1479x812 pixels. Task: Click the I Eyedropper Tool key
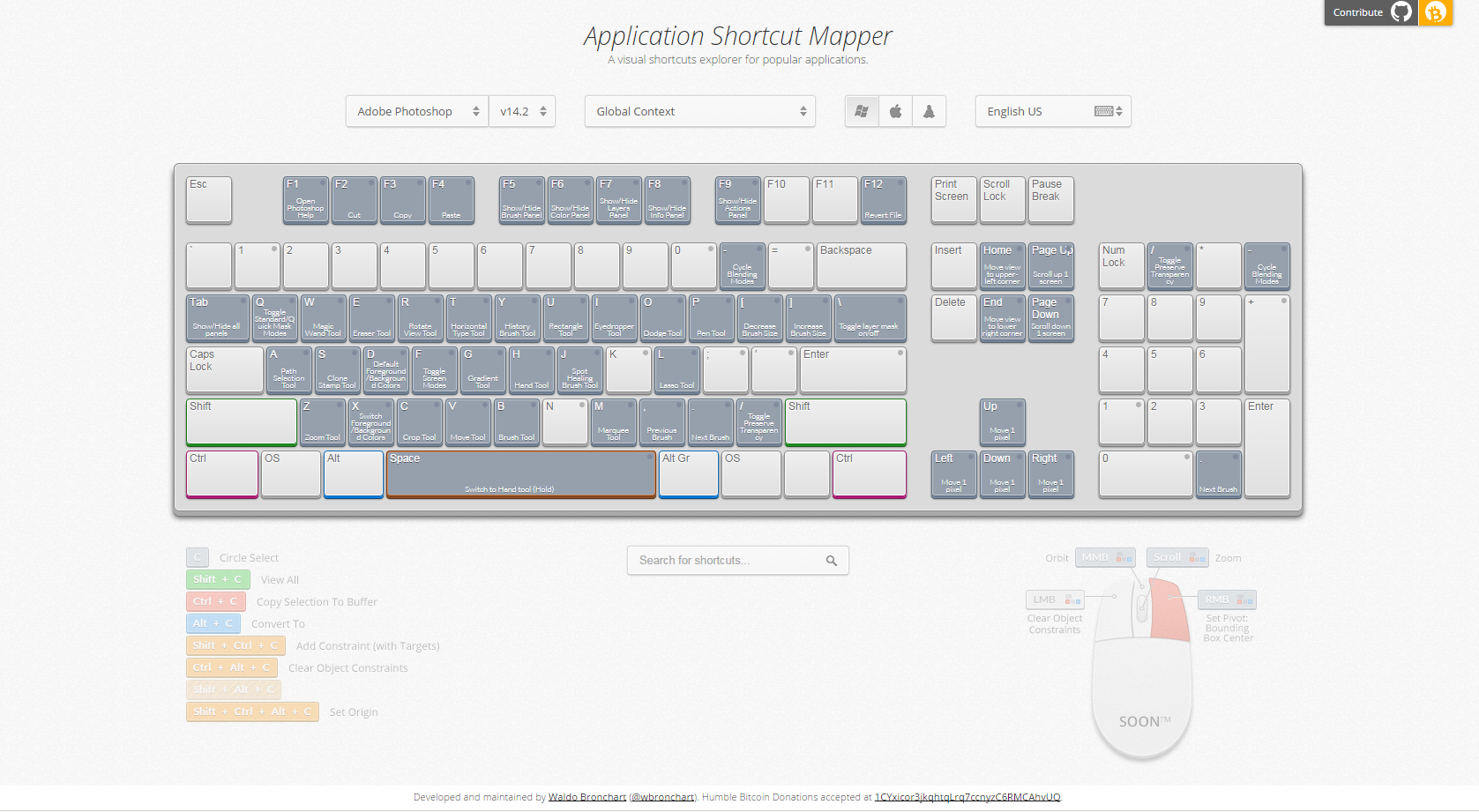pos(615,318)
